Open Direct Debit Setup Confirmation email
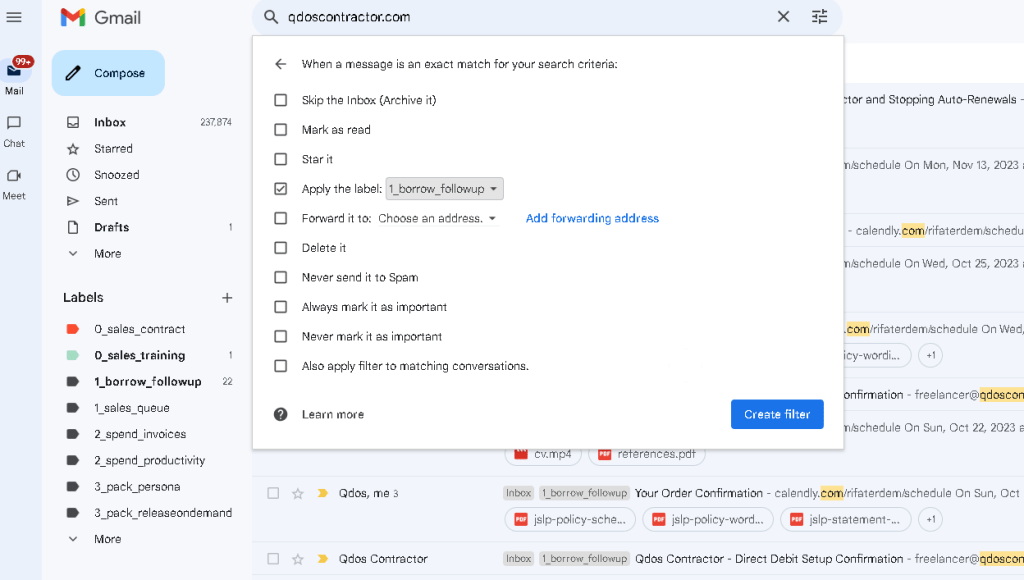Screen dimensions: 1024x580 coord(769,558)
